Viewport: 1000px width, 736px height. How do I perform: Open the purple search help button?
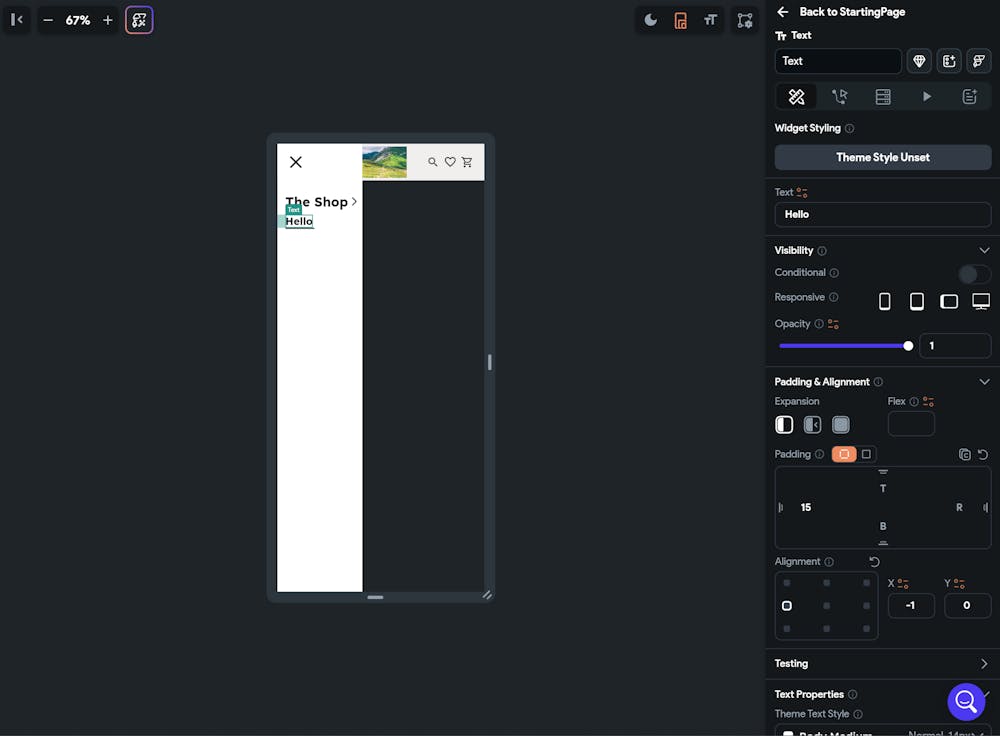coord(966,702)
